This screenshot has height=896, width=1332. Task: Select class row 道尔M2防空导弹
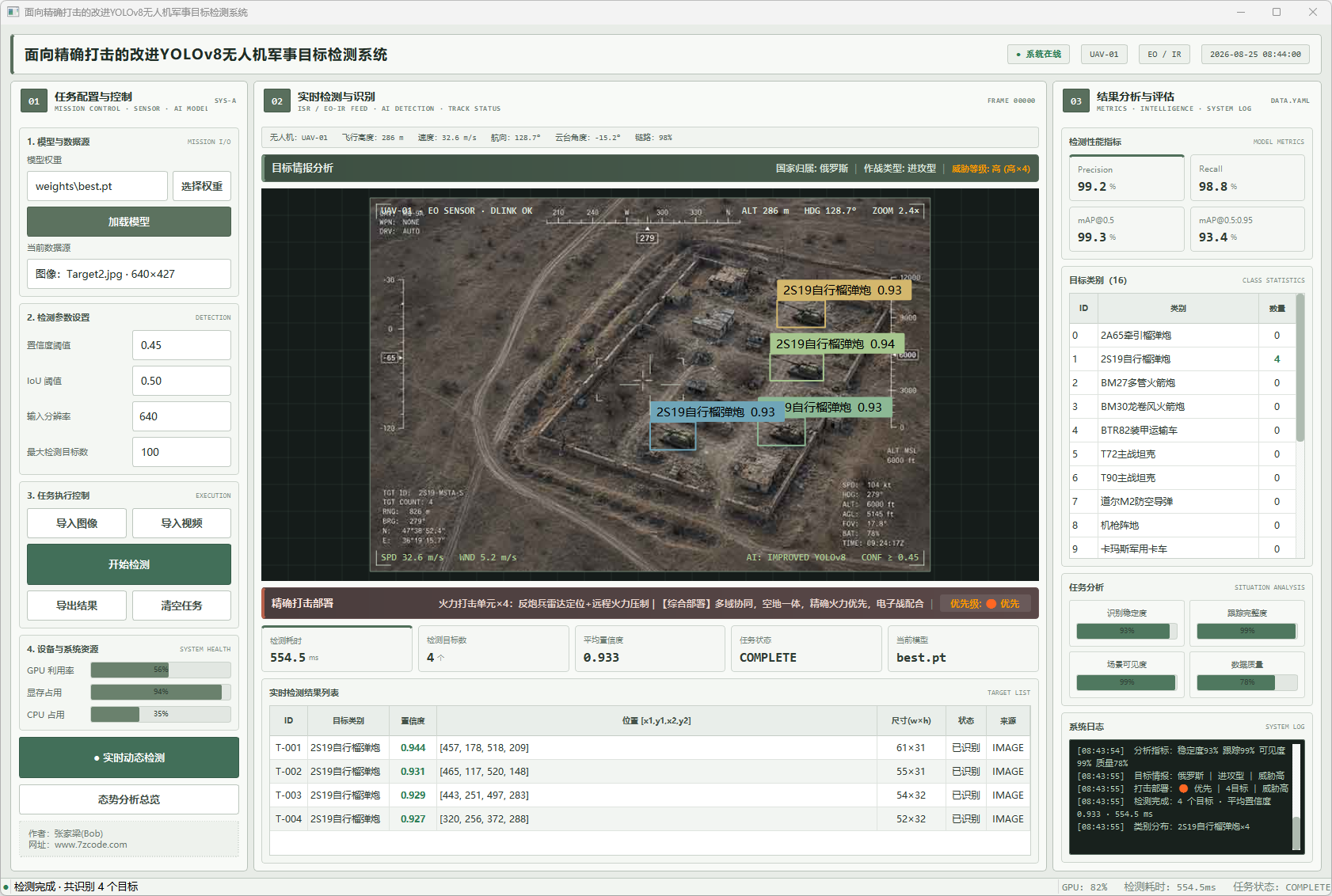(1183, 502)
